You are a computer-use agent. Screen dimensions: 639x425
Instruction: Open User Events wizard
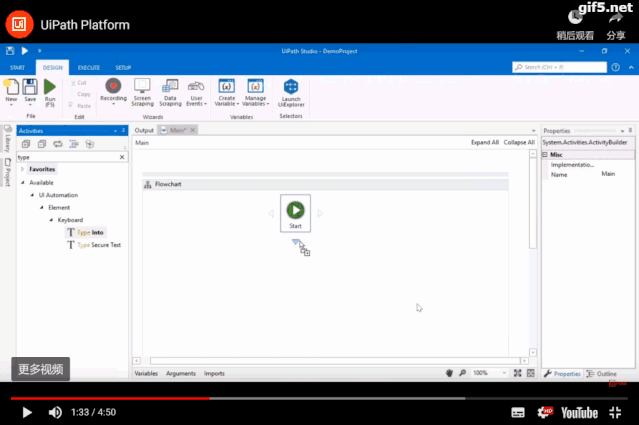pos(196,86)
